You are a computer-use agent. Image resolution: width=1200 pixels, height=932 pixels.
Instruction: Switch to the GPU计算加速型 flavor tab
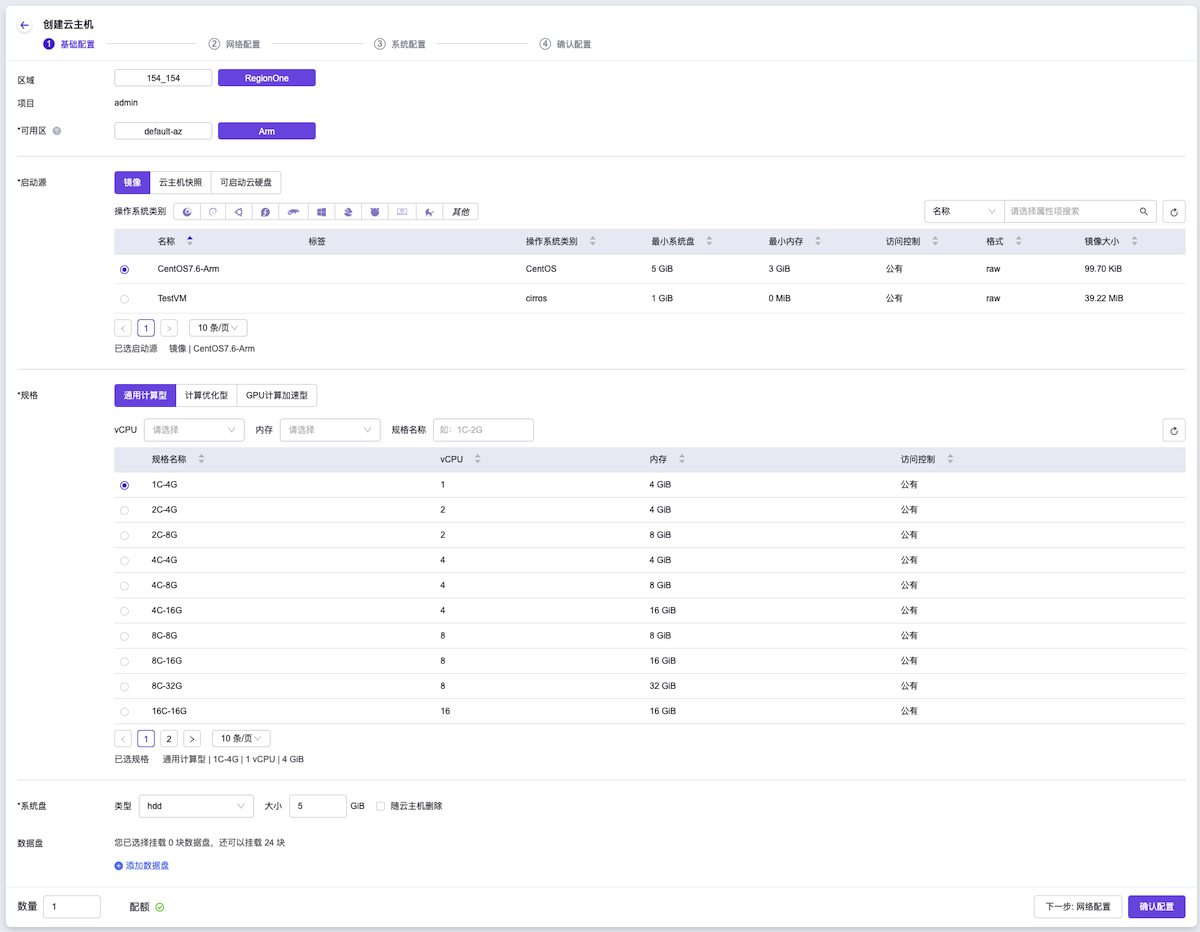pos(277,396)
